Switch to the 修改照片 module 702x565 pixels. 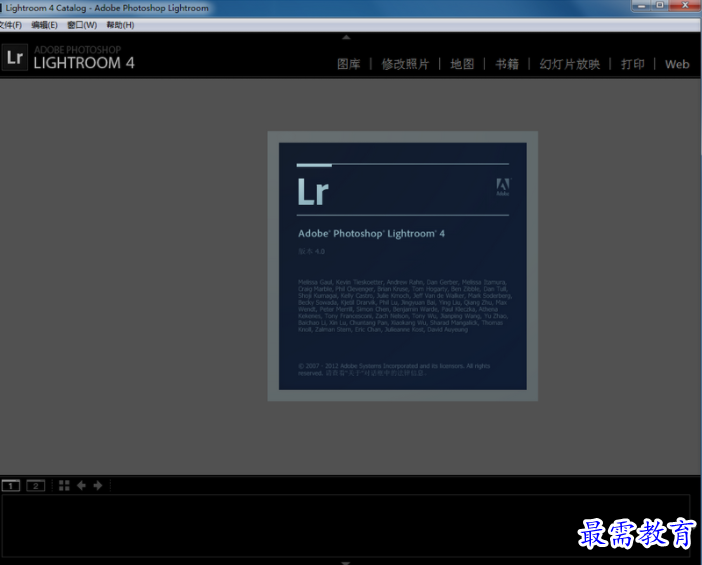pyautogui.click(x=405, y=64)
